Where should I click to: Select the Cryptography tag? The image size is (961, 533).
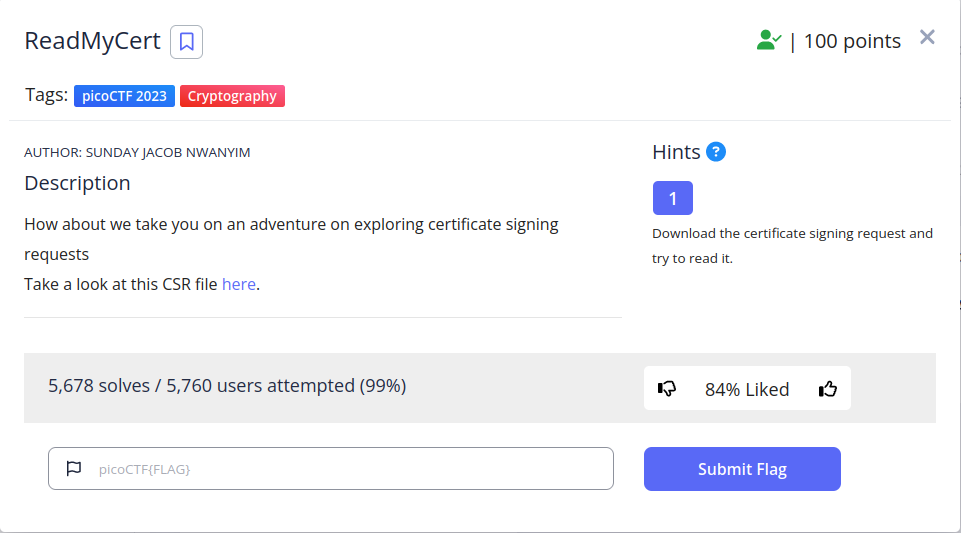click(232, 96)
